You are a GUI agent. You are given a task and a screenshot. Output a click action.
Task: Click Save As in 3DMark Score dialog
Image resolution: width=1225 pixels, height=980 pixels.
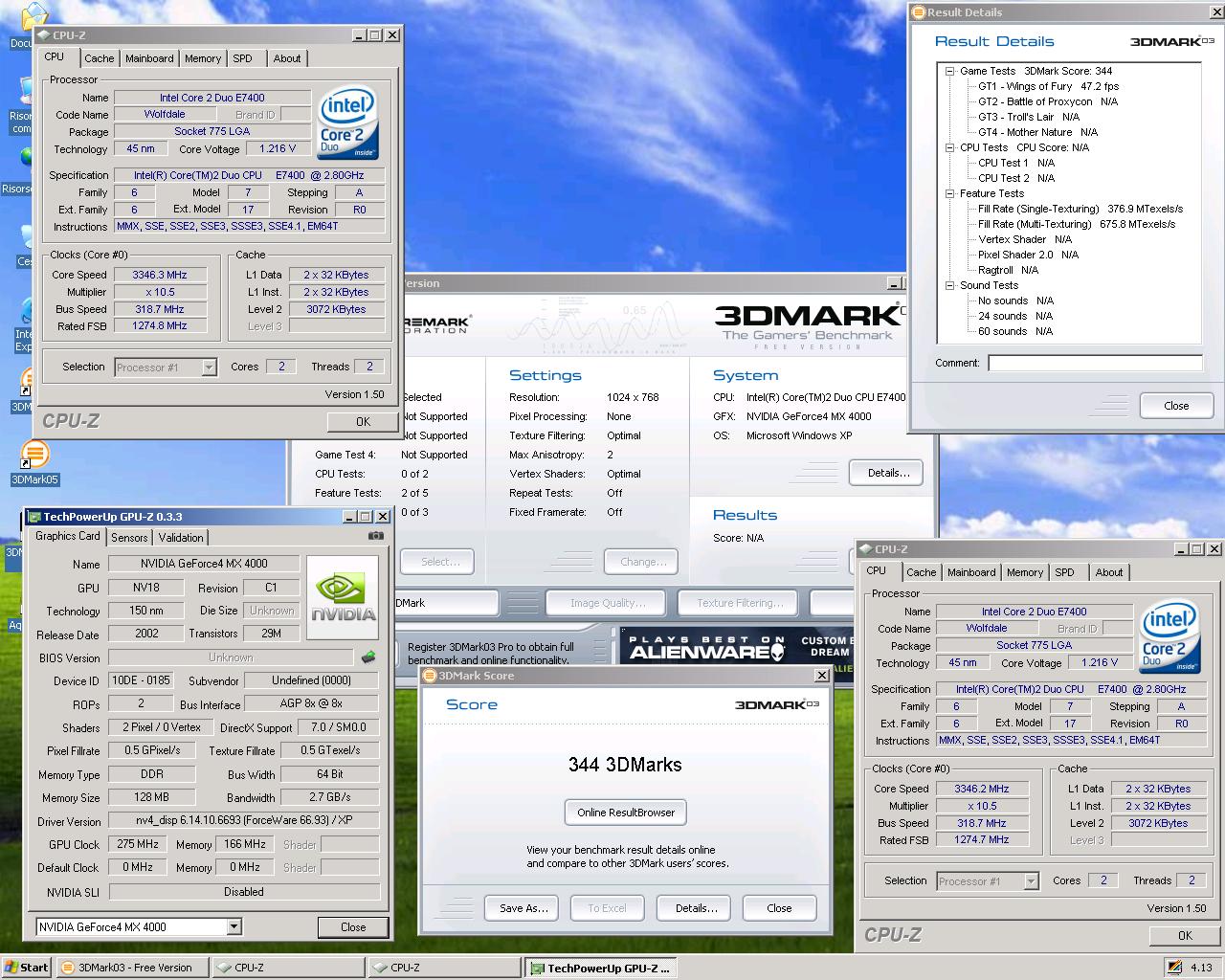523,908
